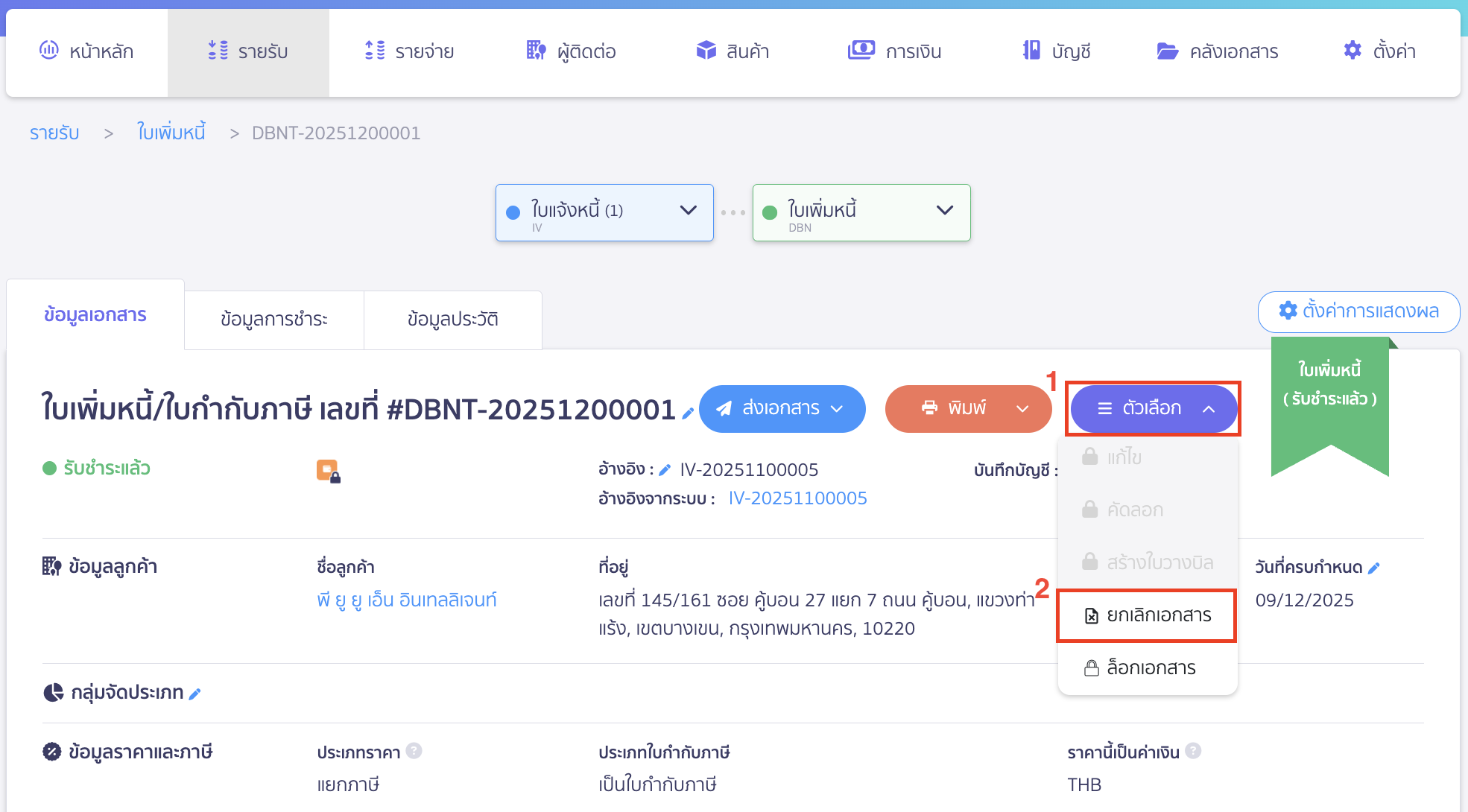Viewport: 1468px width, 812px height.
Task: Open the IV-20251100005 reference link
Action: [797, 498]
